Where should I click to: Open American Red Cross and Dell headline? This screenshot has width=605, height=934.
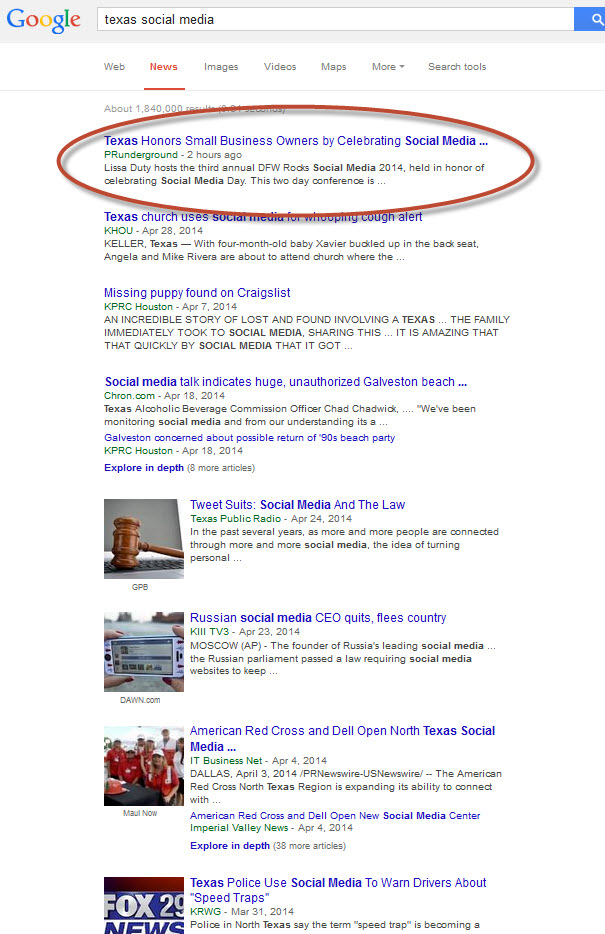point(342,739)
